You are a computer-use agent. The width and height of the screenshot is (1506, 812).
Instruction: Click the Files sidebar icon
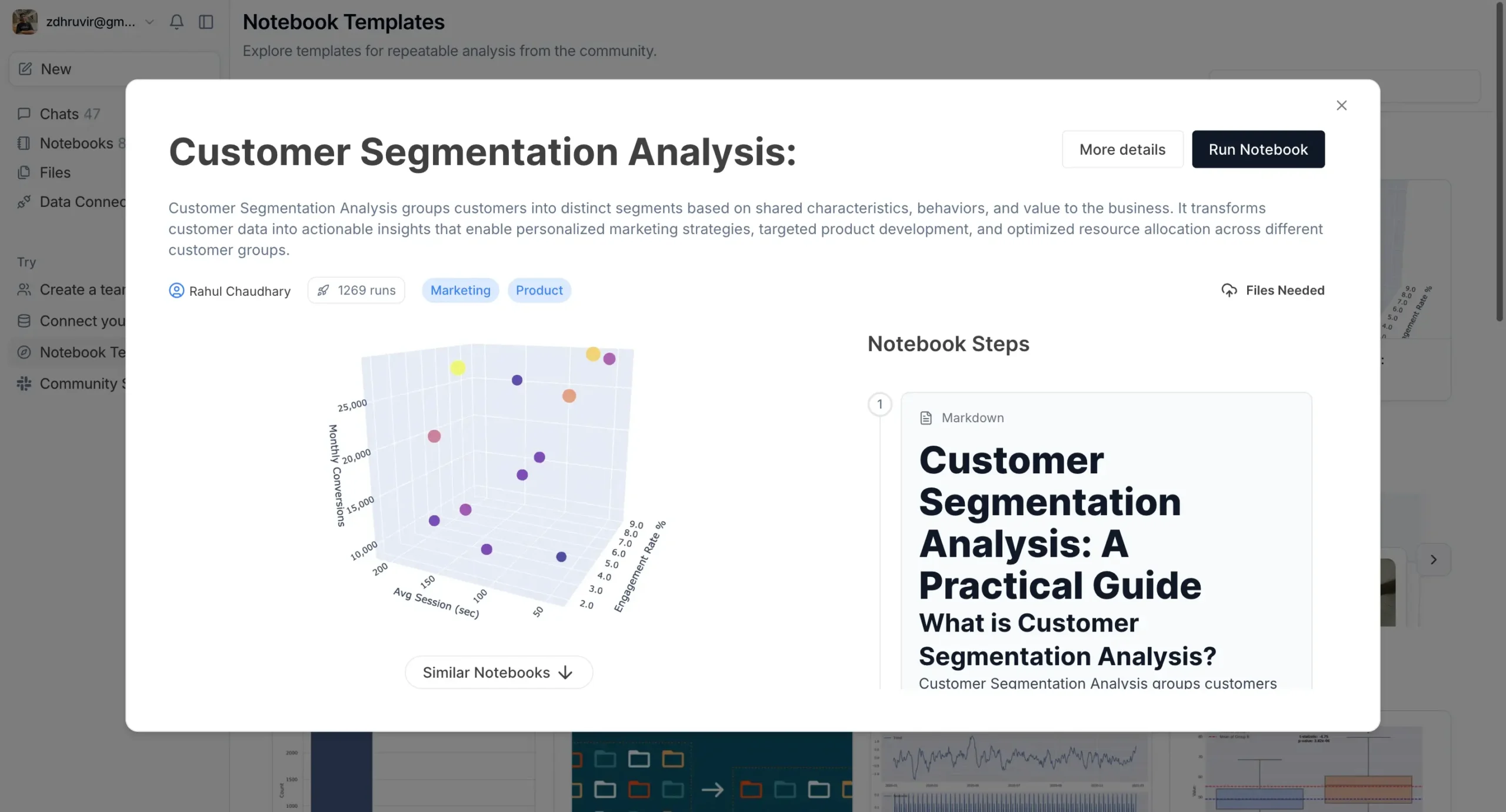tap(24, 172)
